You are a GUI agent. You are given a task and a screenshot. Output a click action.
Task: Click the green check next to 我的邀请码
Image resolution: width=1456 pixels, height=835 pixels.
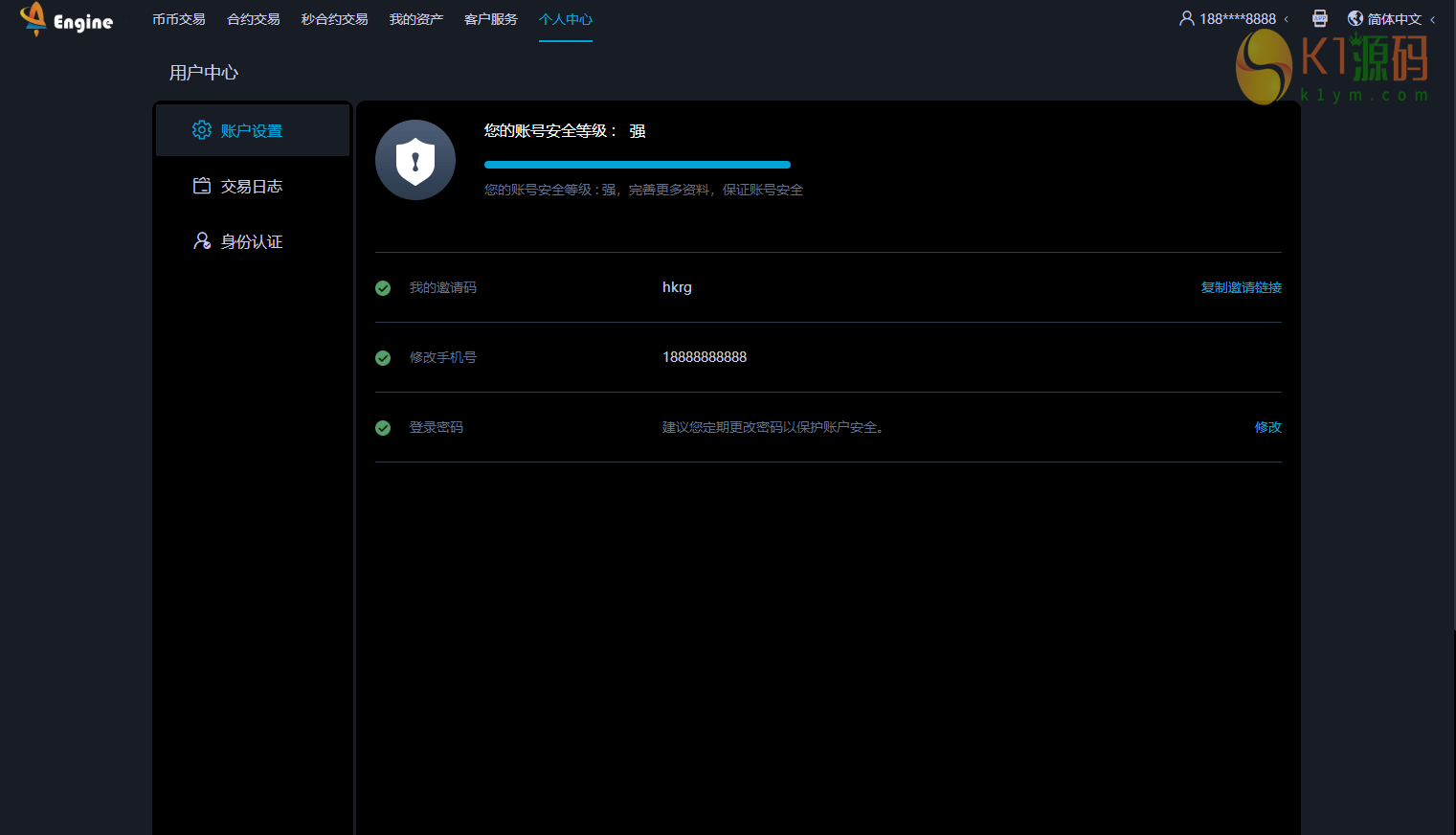383,288
